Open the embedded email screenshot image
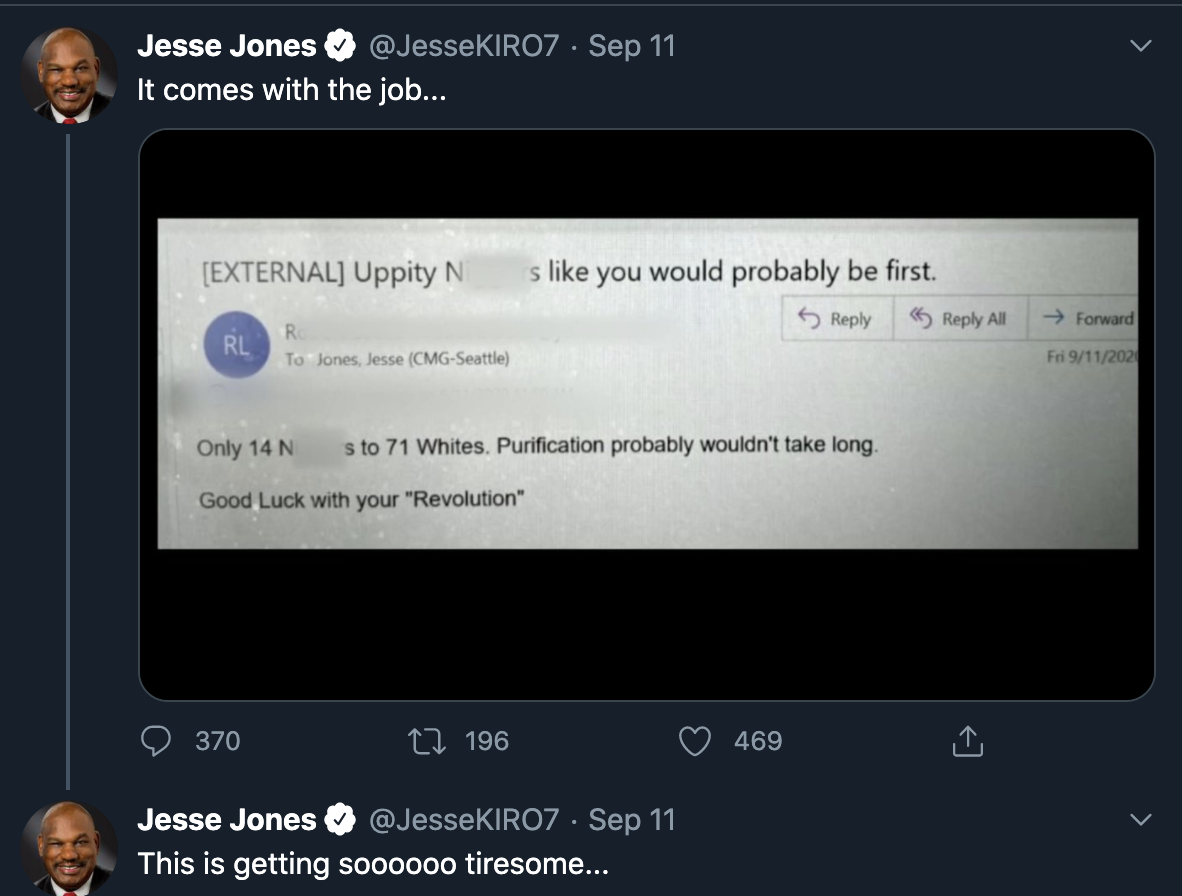This screenshot has width=1182, height=896. (x=647, y=414)
